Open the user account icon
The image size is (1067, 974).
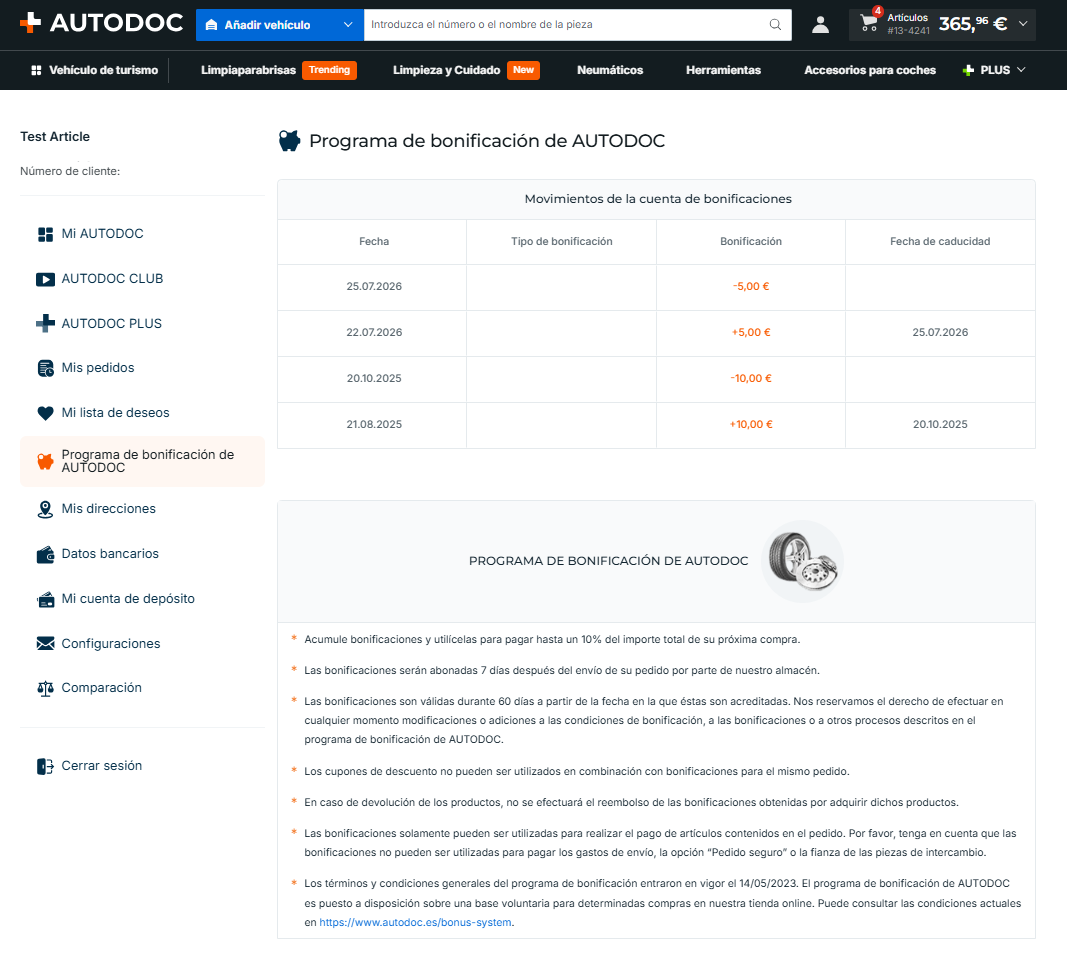tap(820, 25)
